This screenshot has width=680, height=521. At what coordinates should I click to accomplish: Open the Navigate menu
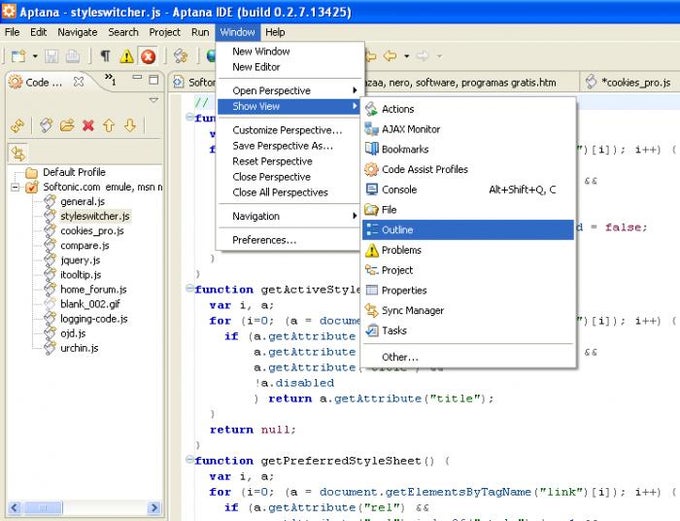pos(77,33)
